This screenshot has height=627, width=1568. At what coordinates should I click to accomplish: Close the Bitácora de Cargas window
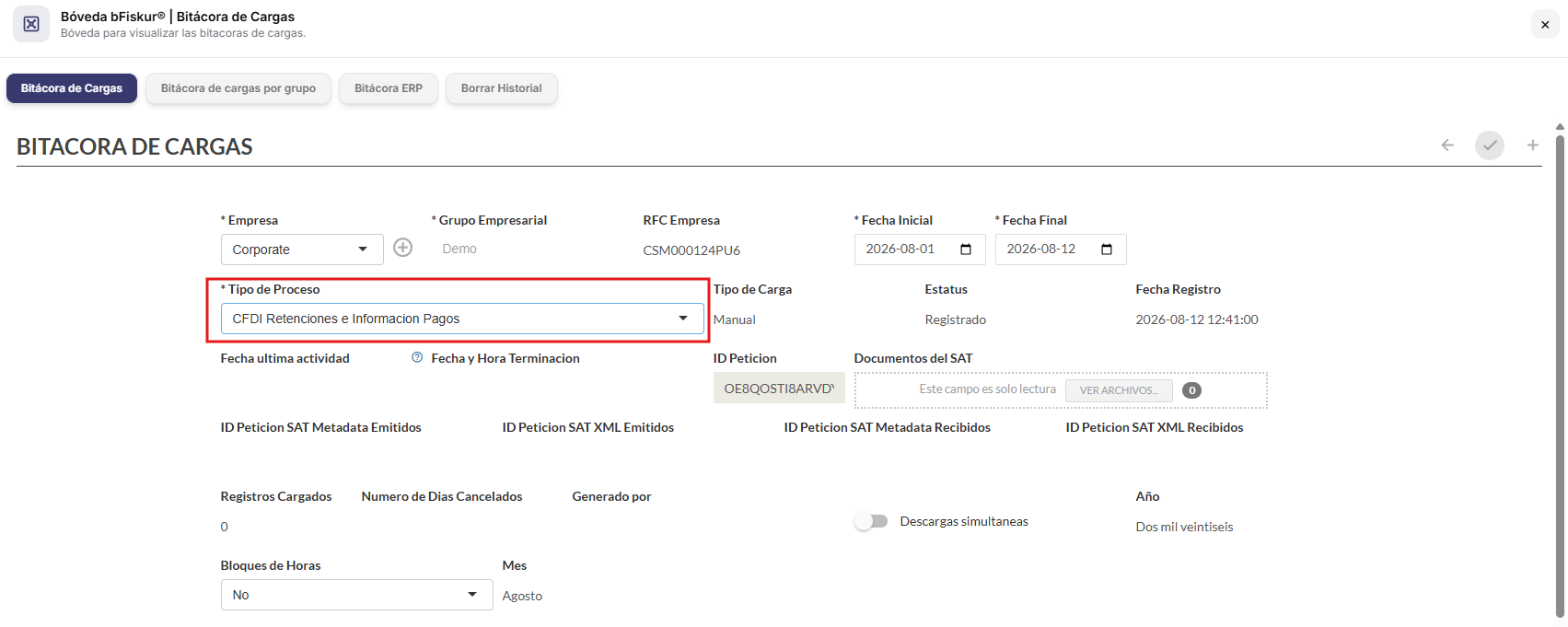click(1545, 25)
